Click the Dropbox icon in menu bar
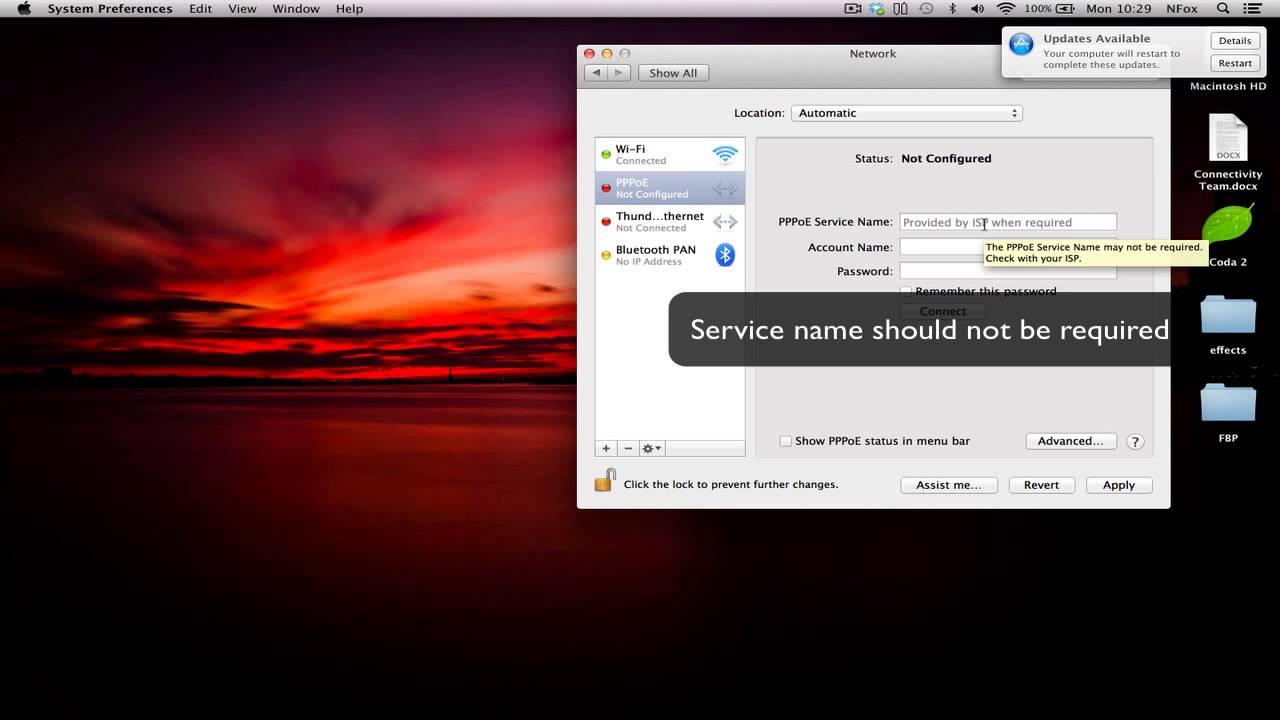Viewport: 1280px width, 720px height. click(877, 9)
